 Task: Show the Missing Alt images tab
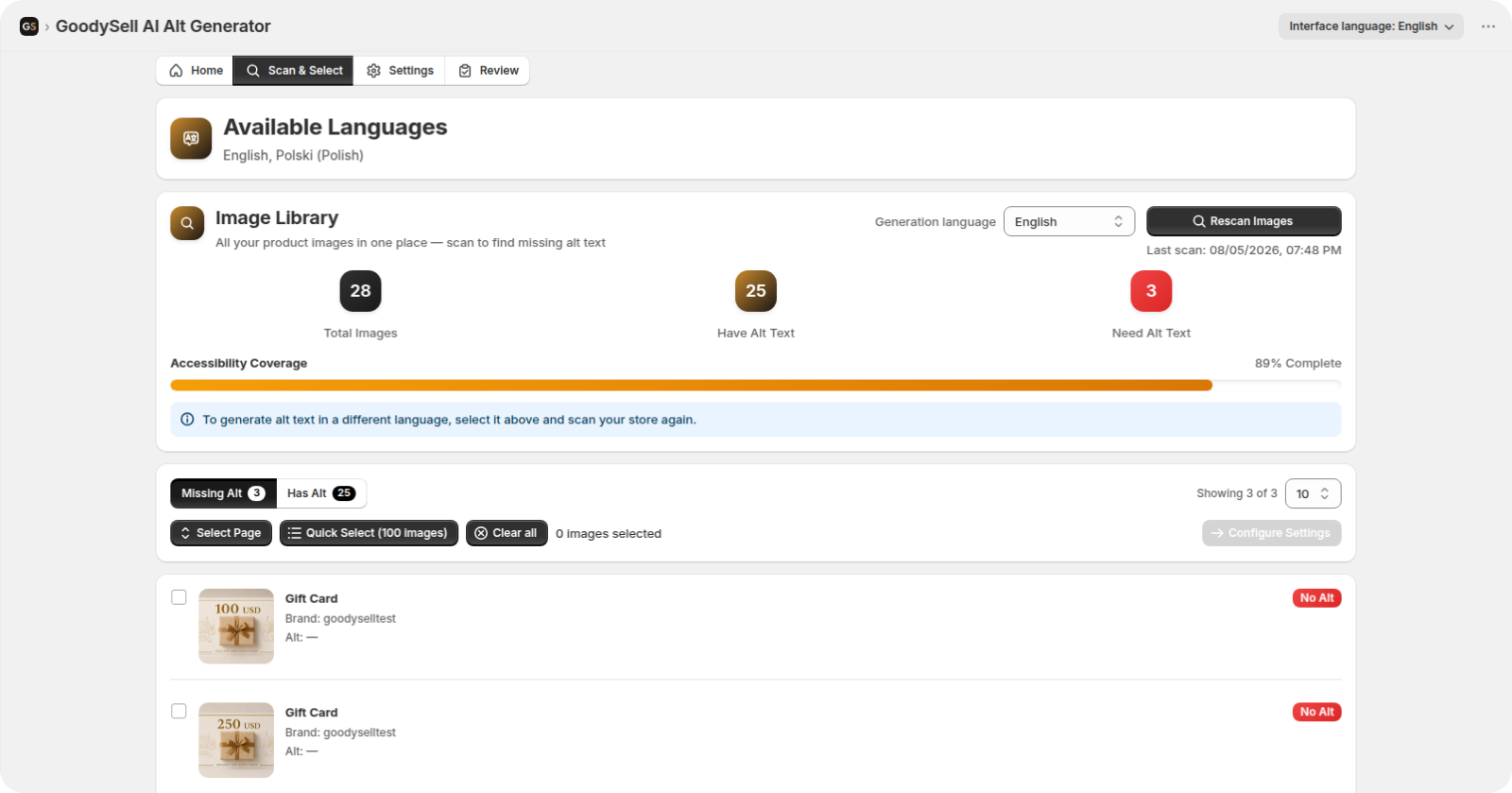223,493
